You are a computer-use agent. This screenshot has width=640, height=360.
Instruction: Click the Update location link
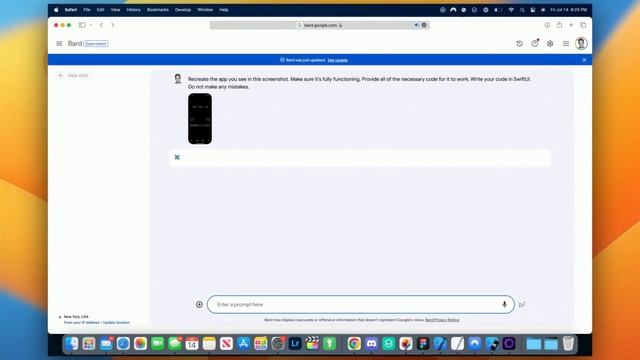pos(116,322)
